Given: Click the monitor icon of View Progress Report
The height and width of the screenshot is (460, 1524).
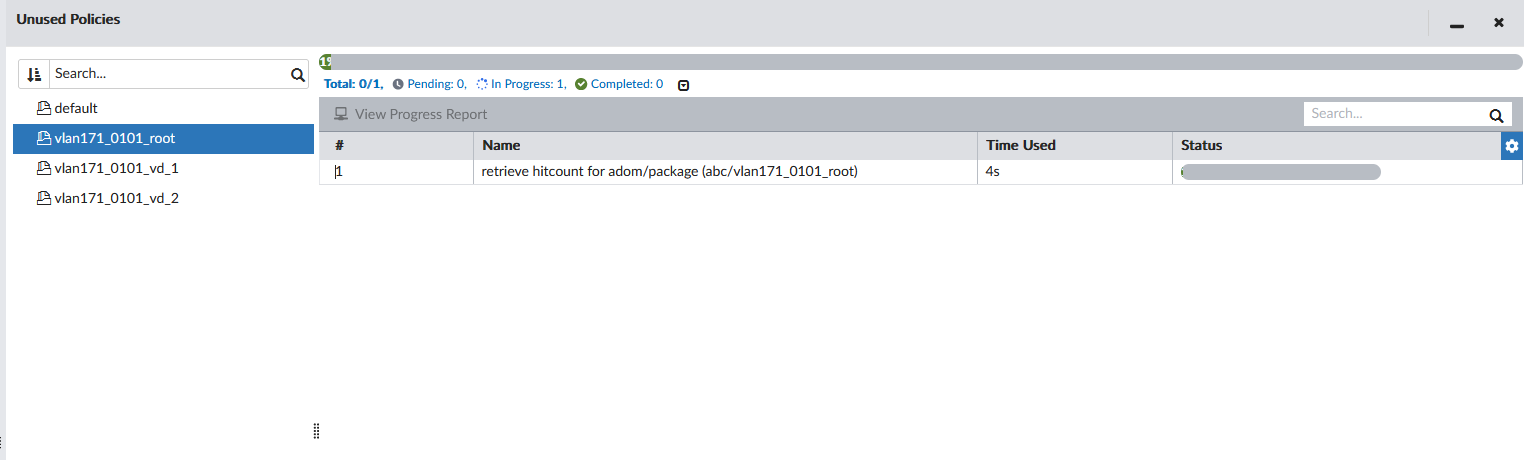Looking at the screenshot, I should tap(341, 114).
